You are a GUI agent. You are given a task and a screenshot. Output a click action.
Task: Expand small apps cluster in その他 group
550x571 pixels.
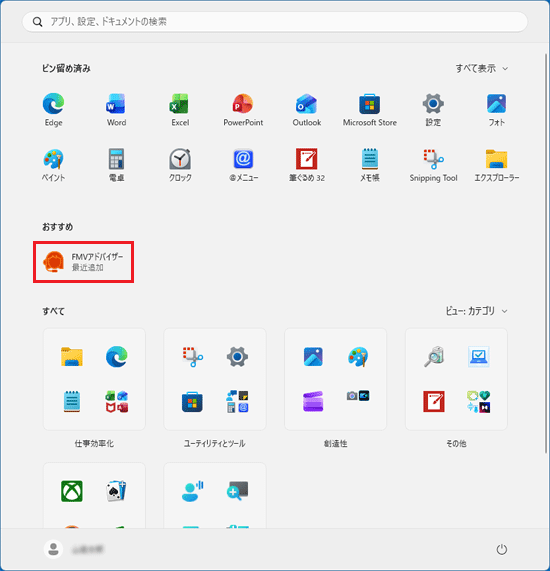click(479, 402)
